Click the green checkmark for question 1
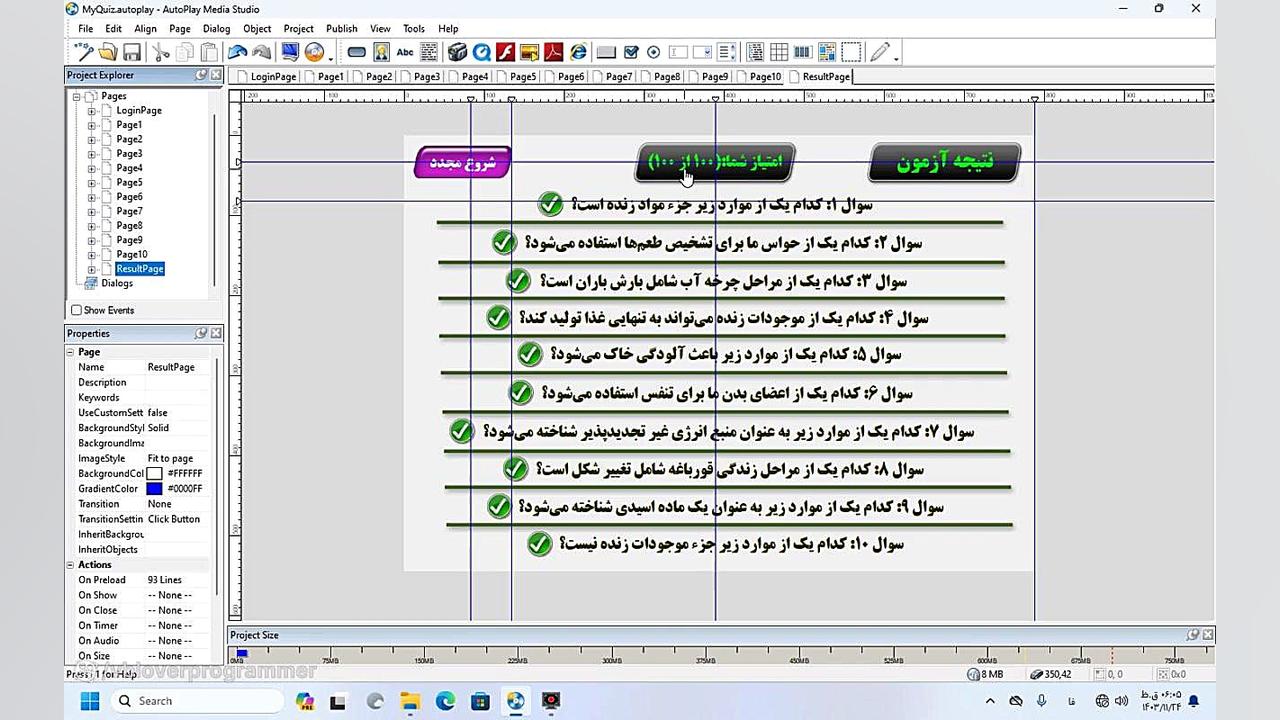1280x720 pixels. [x=550, y=205]
